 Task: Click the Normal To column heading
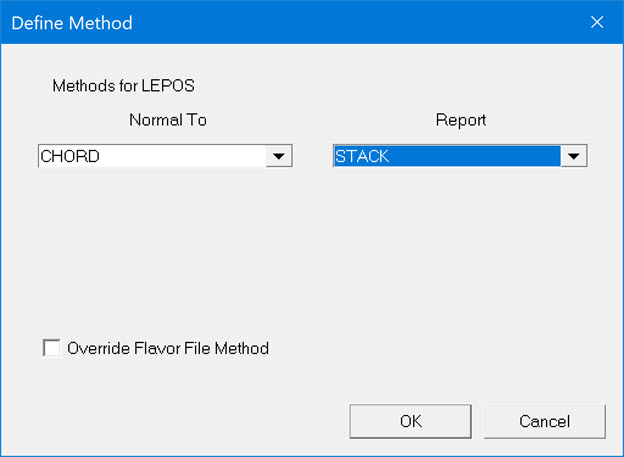point(168,120)
